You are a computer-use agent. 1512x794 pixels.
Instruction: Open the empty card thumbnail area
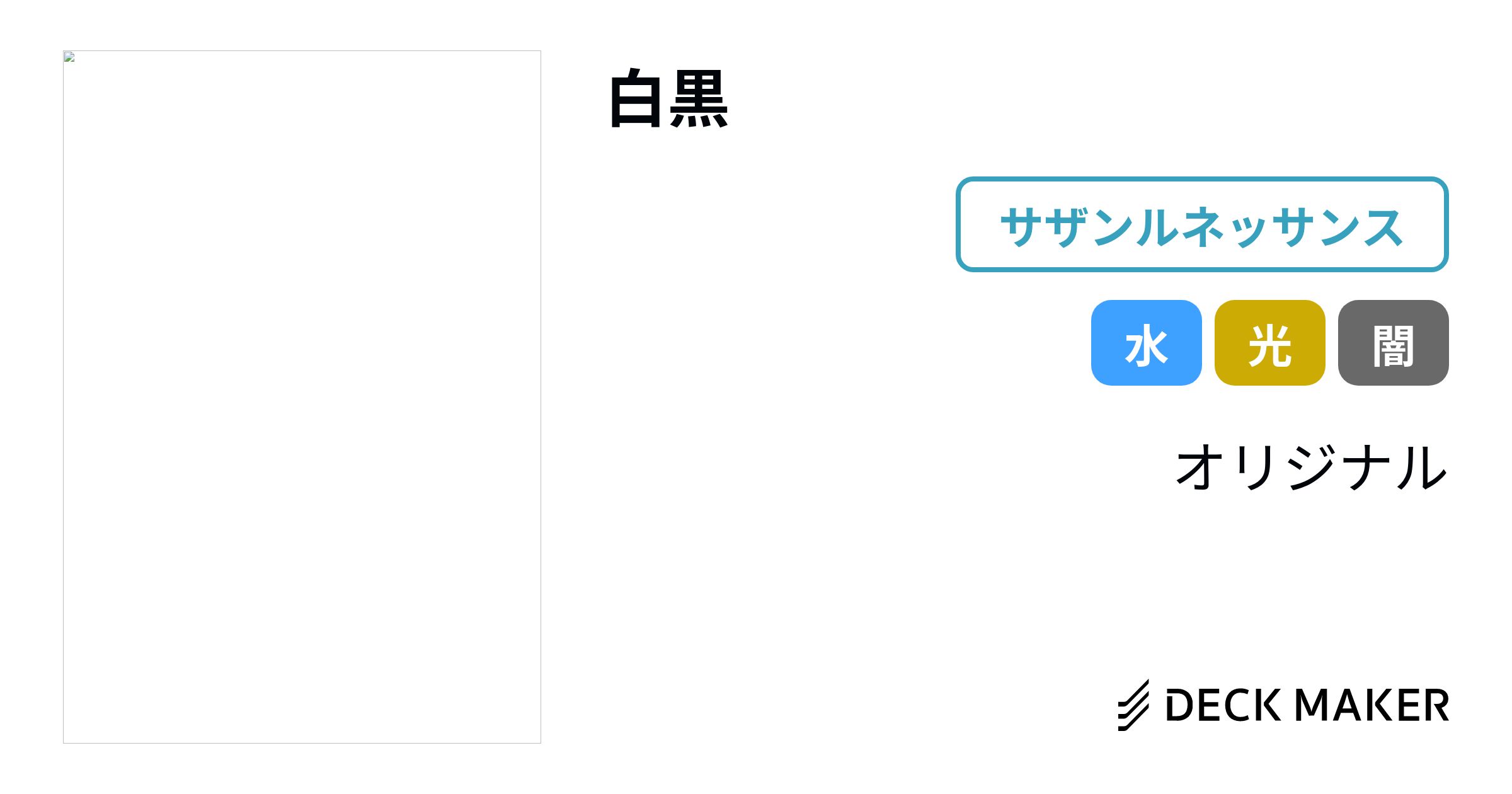tap(302, 397)
